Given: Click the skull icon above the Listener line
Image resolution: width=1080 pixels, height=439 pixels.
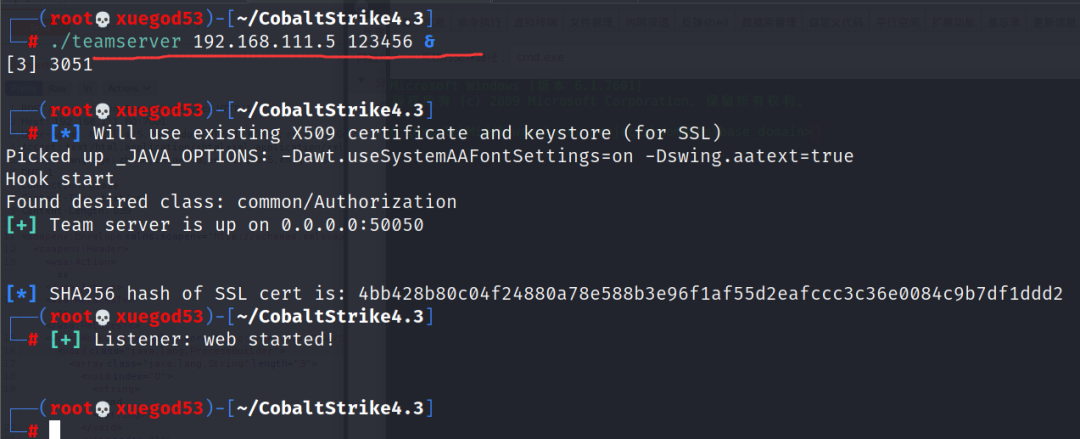Looking at the screenshot, I should [102, 317].
